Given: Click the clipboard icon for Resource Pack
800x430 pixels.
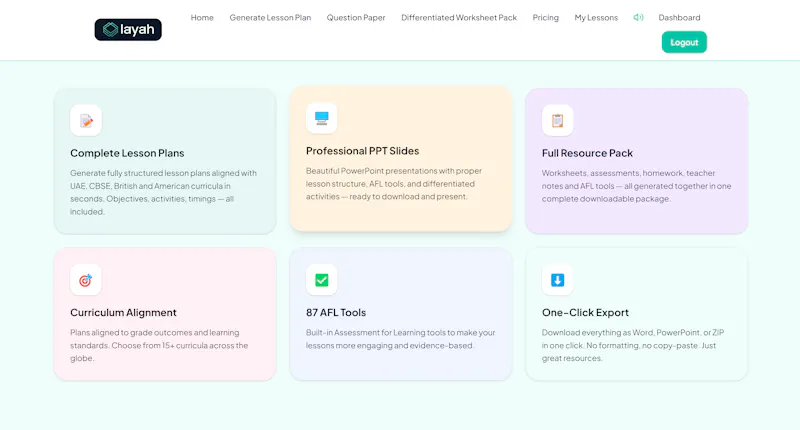Looking at the screenshot, I should point(557,120).
